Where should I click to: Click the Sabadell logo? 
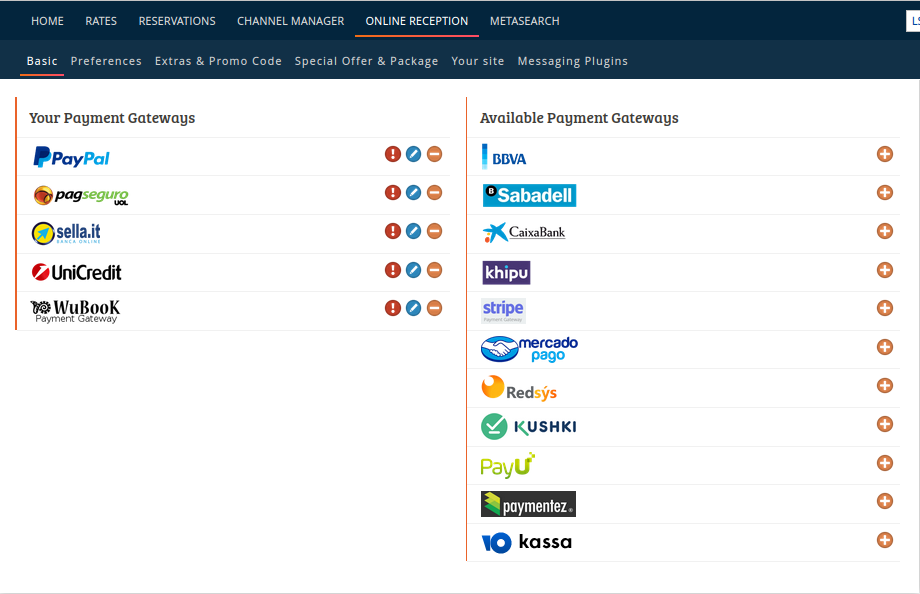[x=529, y=195]
